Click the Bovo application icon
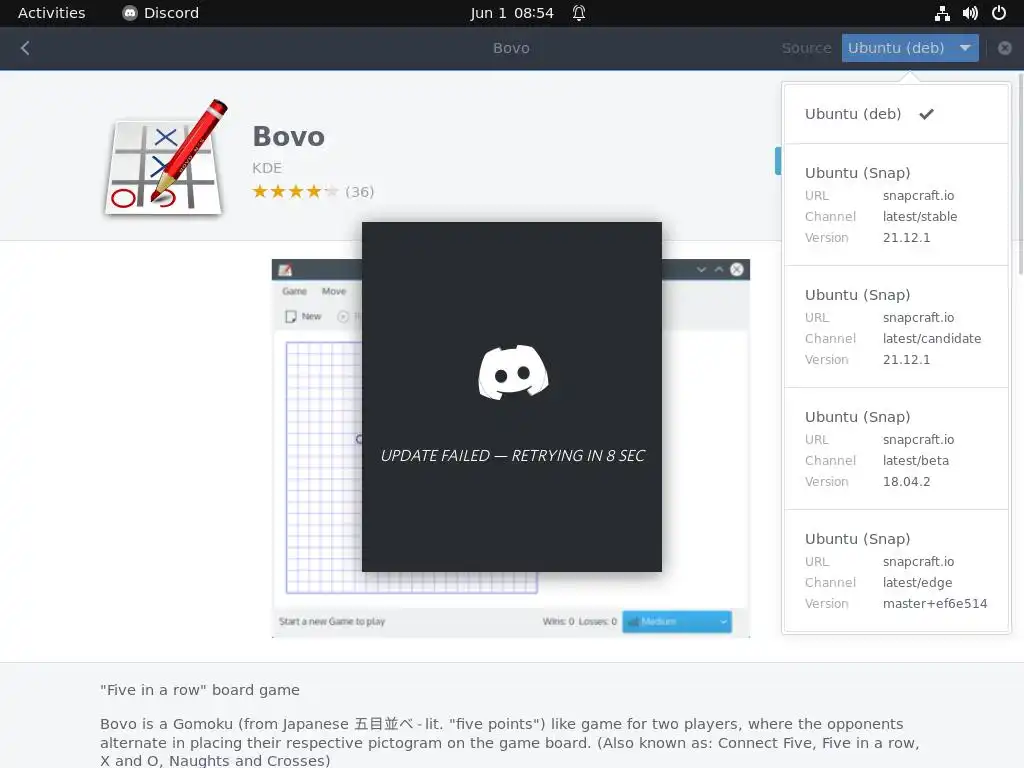 tap(166, 157)
